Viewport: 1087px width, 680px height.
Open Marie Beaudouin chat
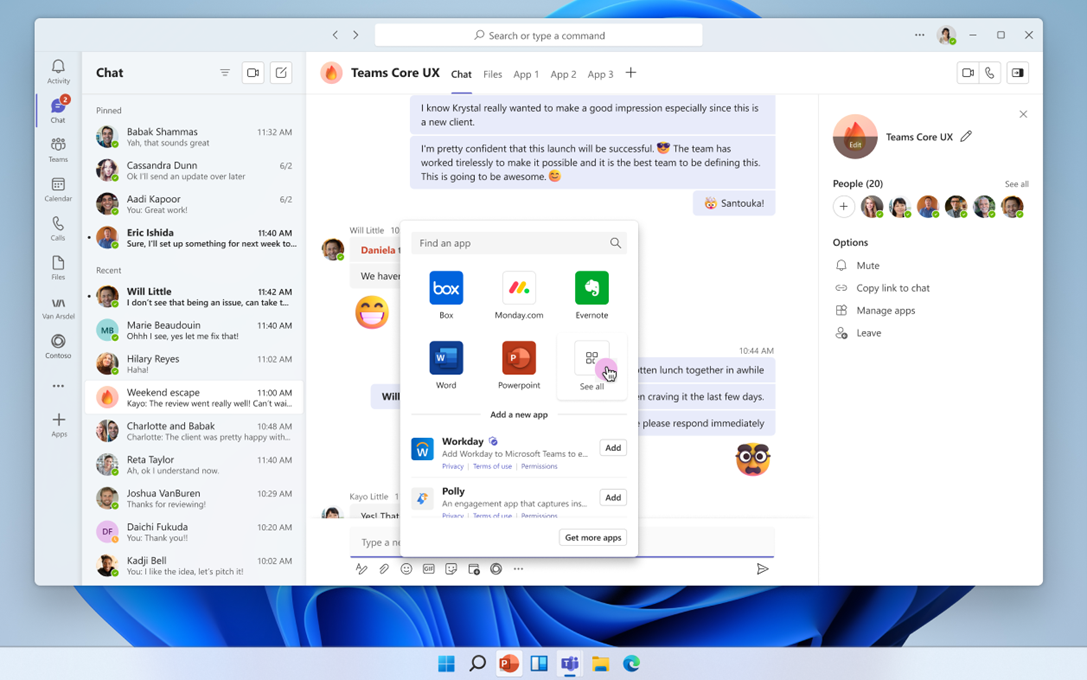[193, 330]
